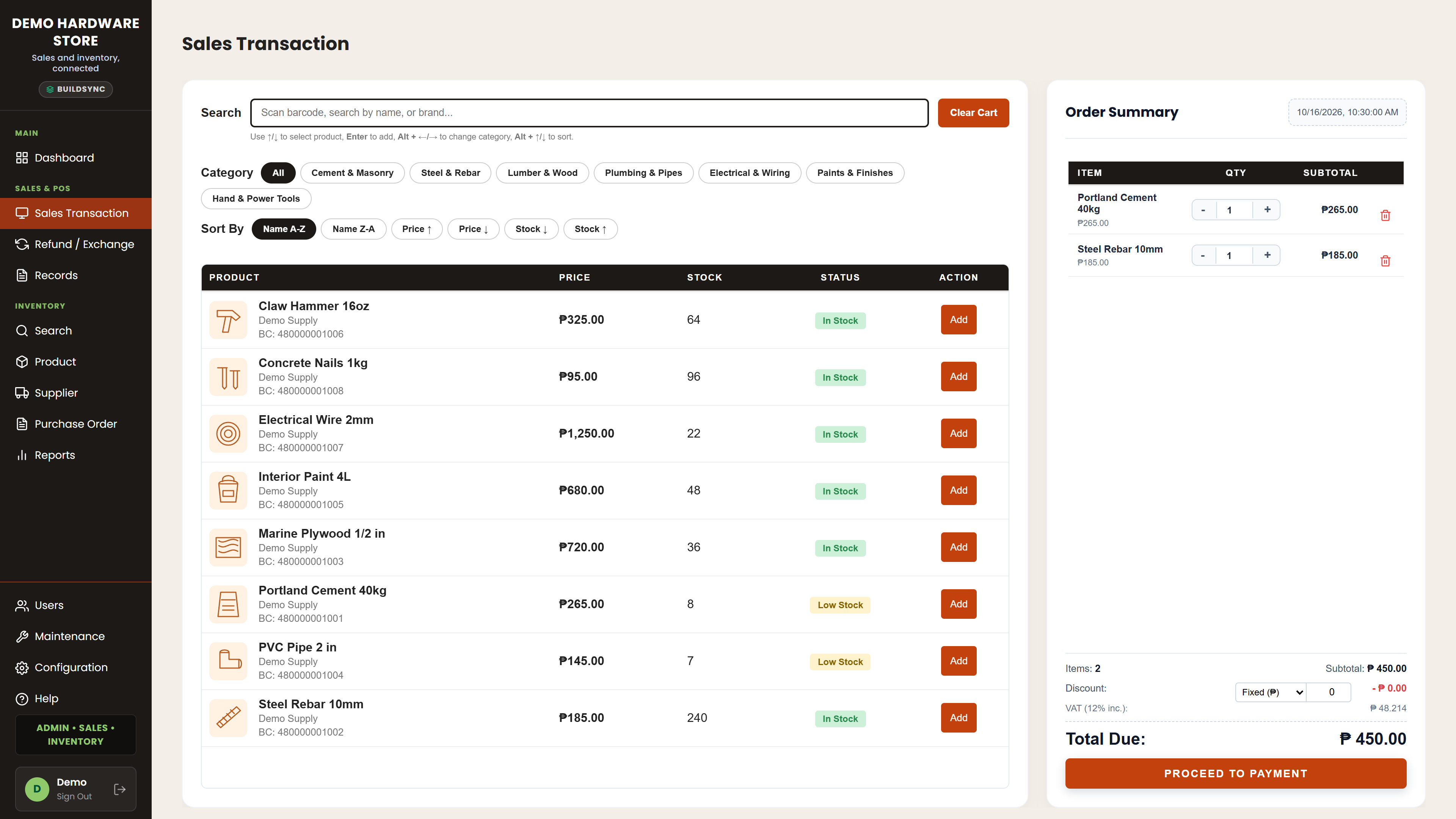Click the PVC Pipe thumbnail
The height and width of the screenshot is (819, 1456).
pyautogui.click(x=228, y=661)
